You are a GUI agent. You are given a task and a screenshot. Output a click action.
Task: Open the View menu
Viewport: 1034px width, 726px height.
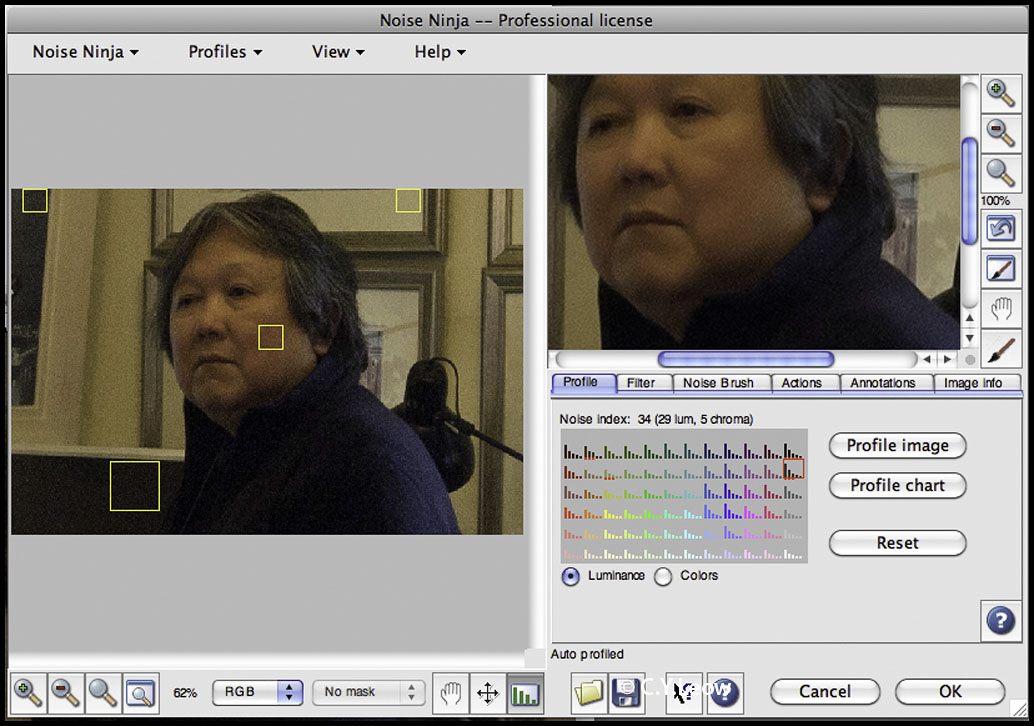tap(338, 51)
